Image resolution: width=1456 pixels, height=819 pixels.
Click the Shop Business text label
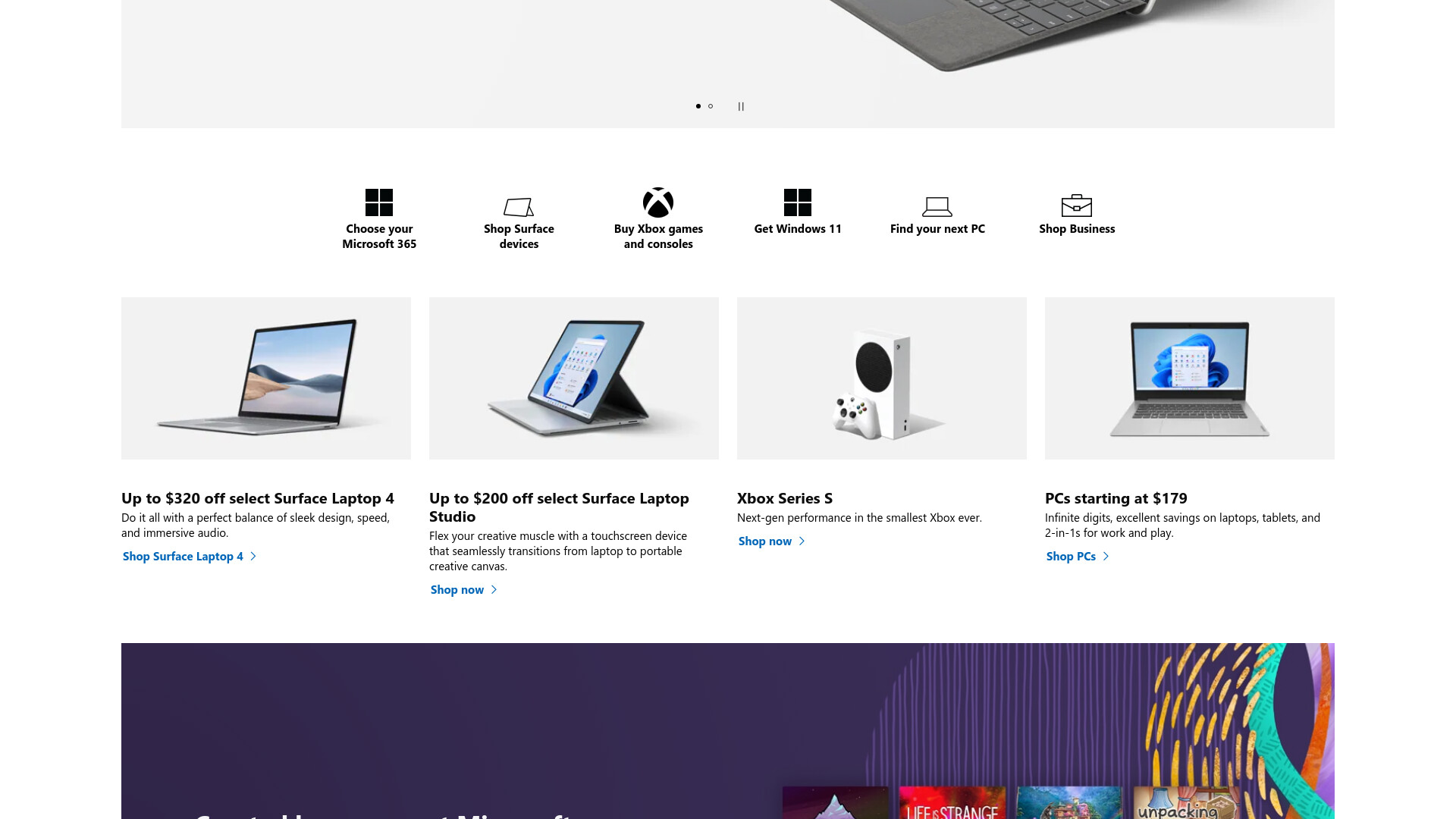tap(1077, 229)
